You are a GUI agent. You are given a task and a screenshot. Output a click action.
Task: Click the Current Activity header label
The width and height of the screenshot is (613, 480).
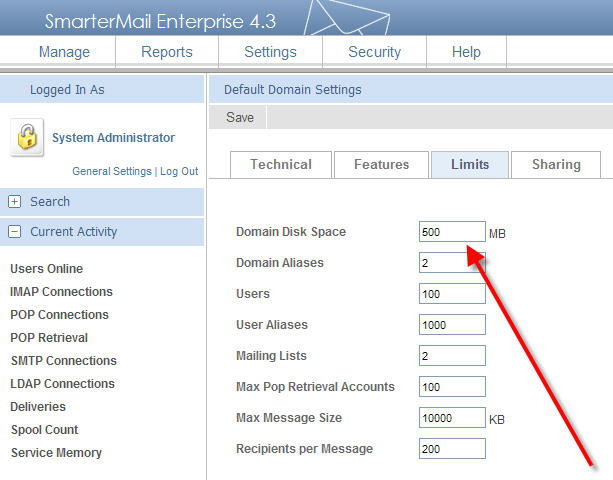pyautogui.click(x=73, y=231)
